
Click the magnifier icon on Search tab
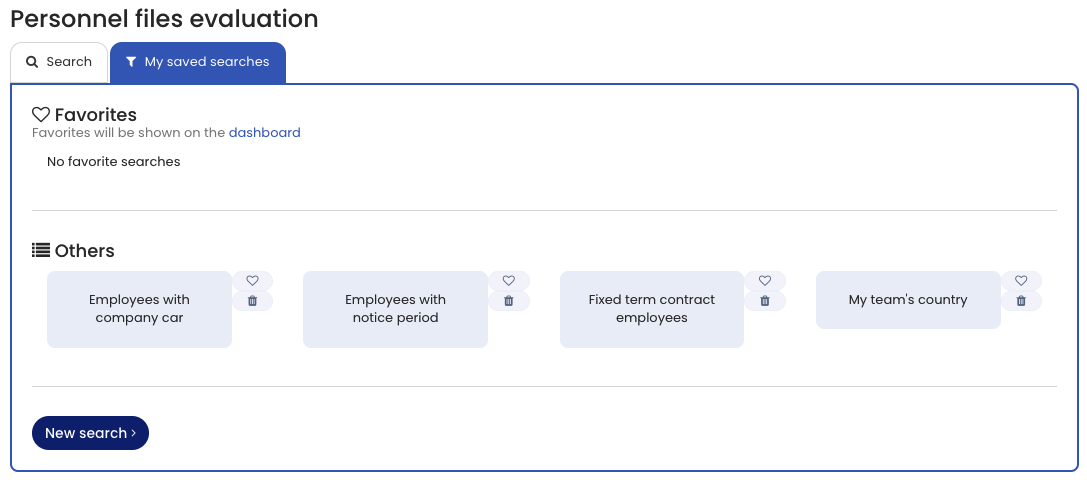pos(32,62)
